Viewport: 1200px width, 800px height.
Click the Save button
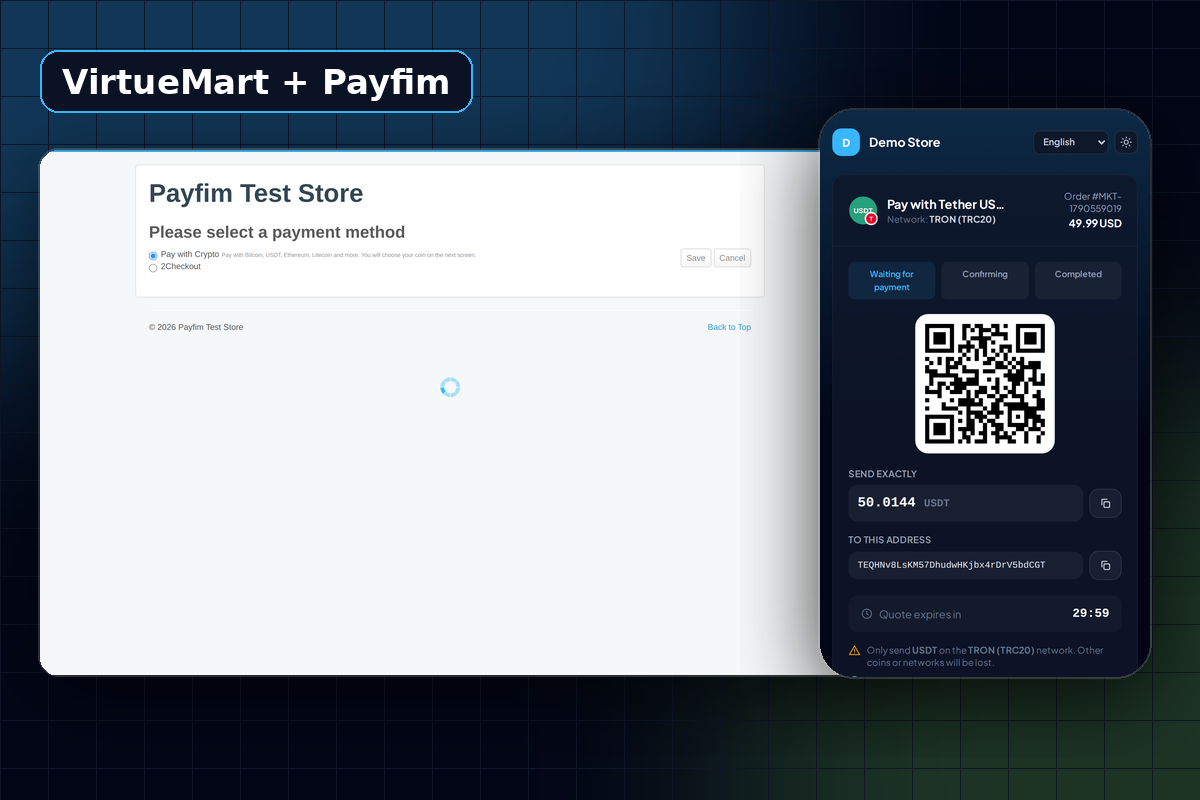(696, 258)
